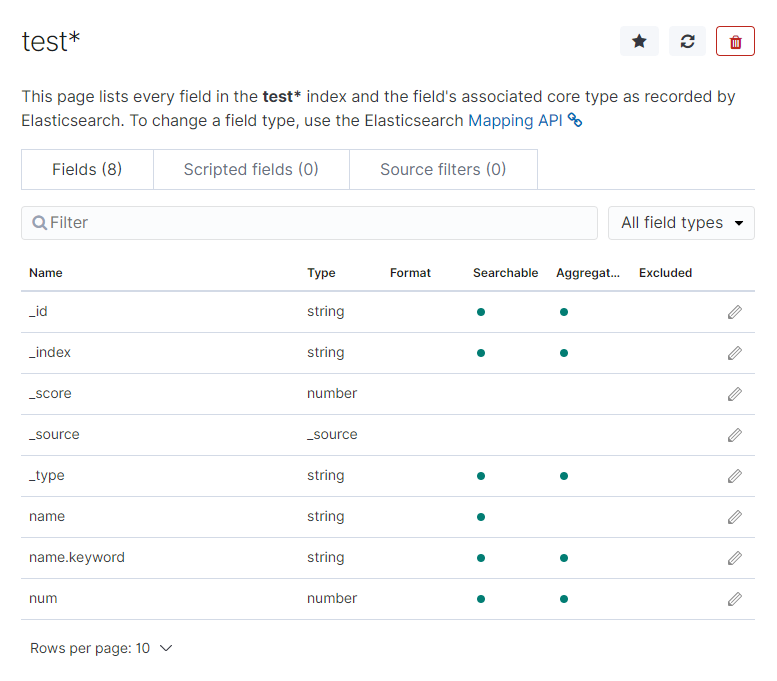
Task: Expand the Rows per page selector
Action: coord(101,648)
